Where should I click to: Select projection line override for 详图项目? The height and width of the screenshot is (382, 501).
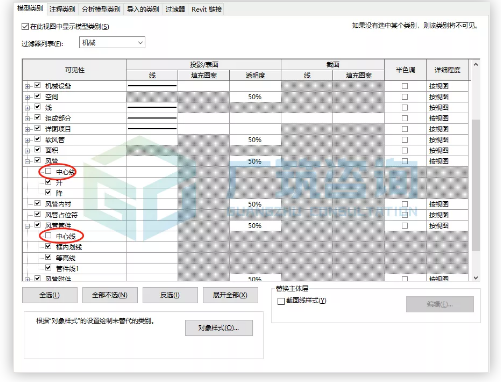(152, 129)
